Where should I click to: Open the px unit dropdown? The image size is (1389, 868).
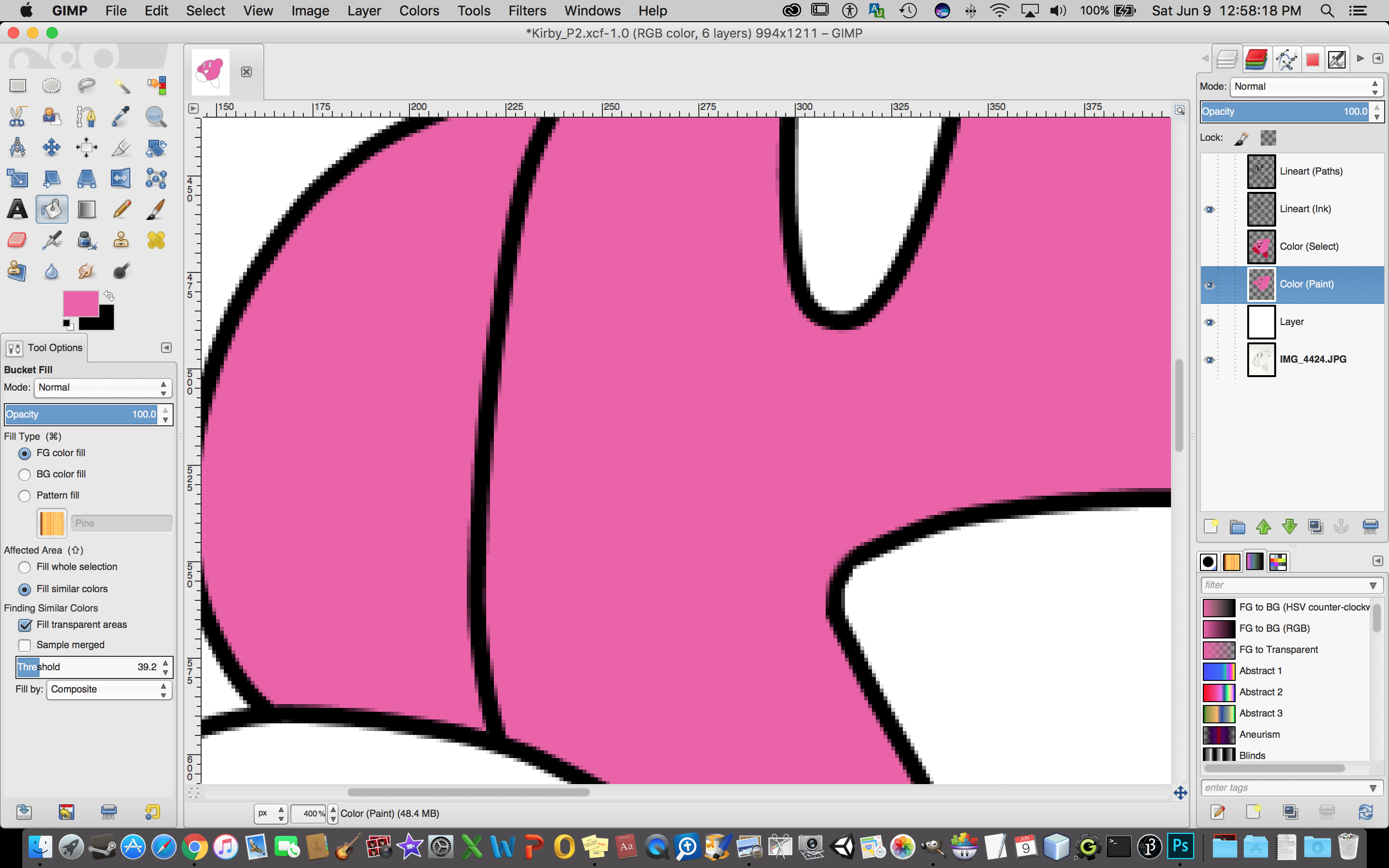(x=271, y=814)
